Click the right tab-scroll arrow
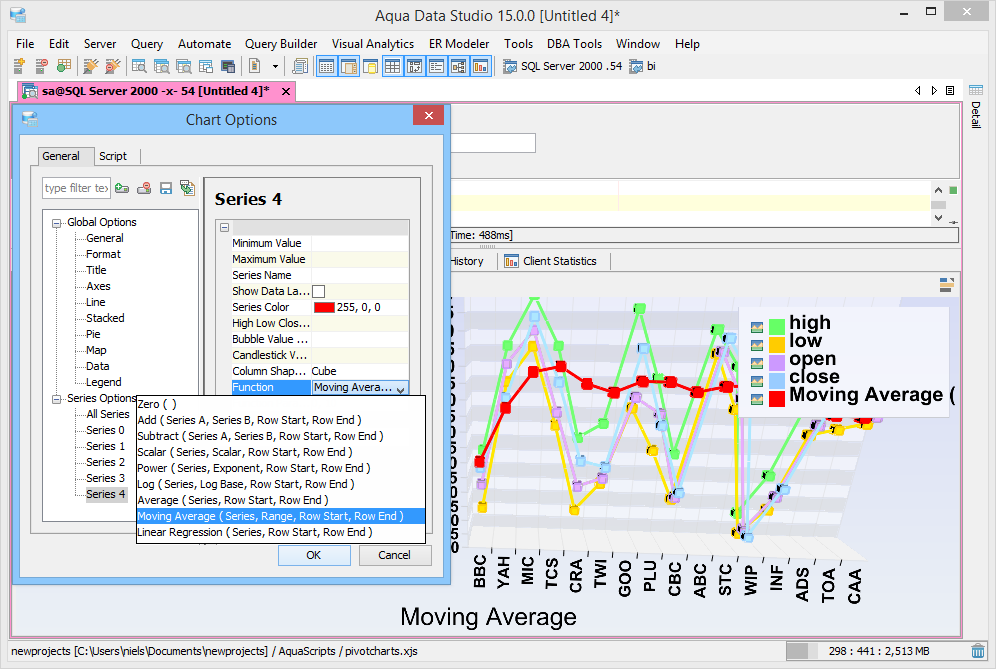 pos(934,91)
